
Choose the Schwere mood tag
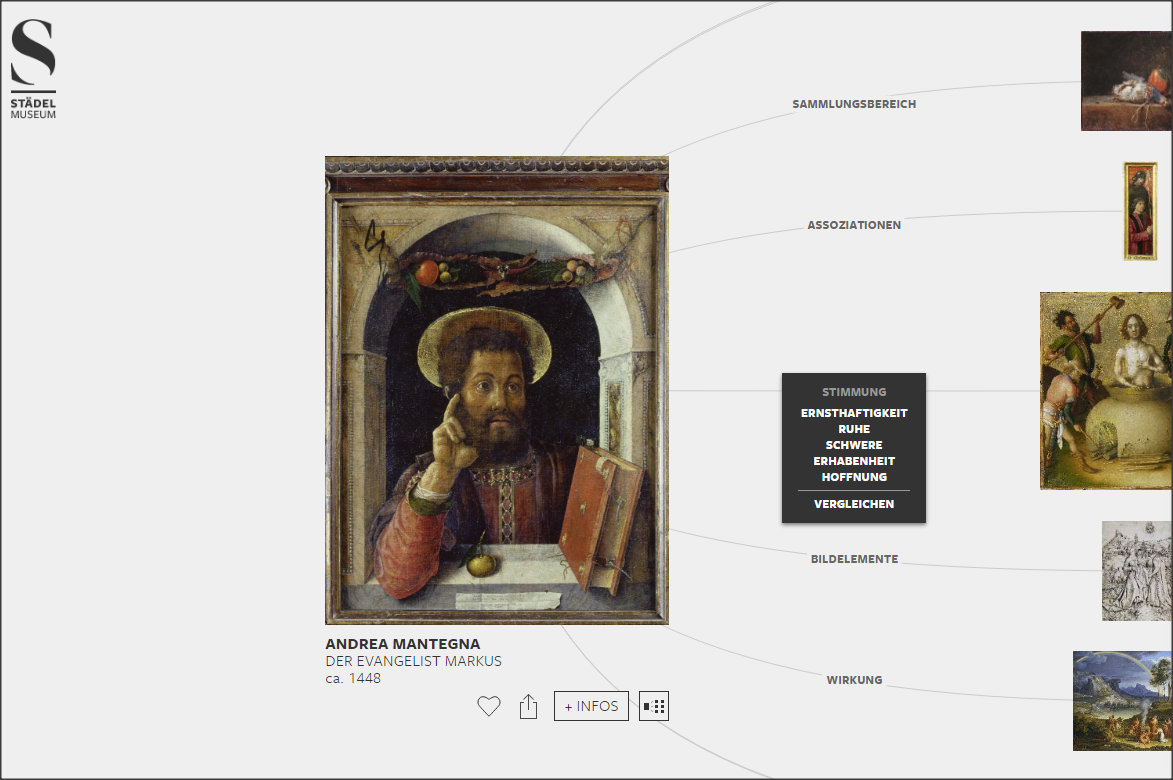(x=854, y=445)
